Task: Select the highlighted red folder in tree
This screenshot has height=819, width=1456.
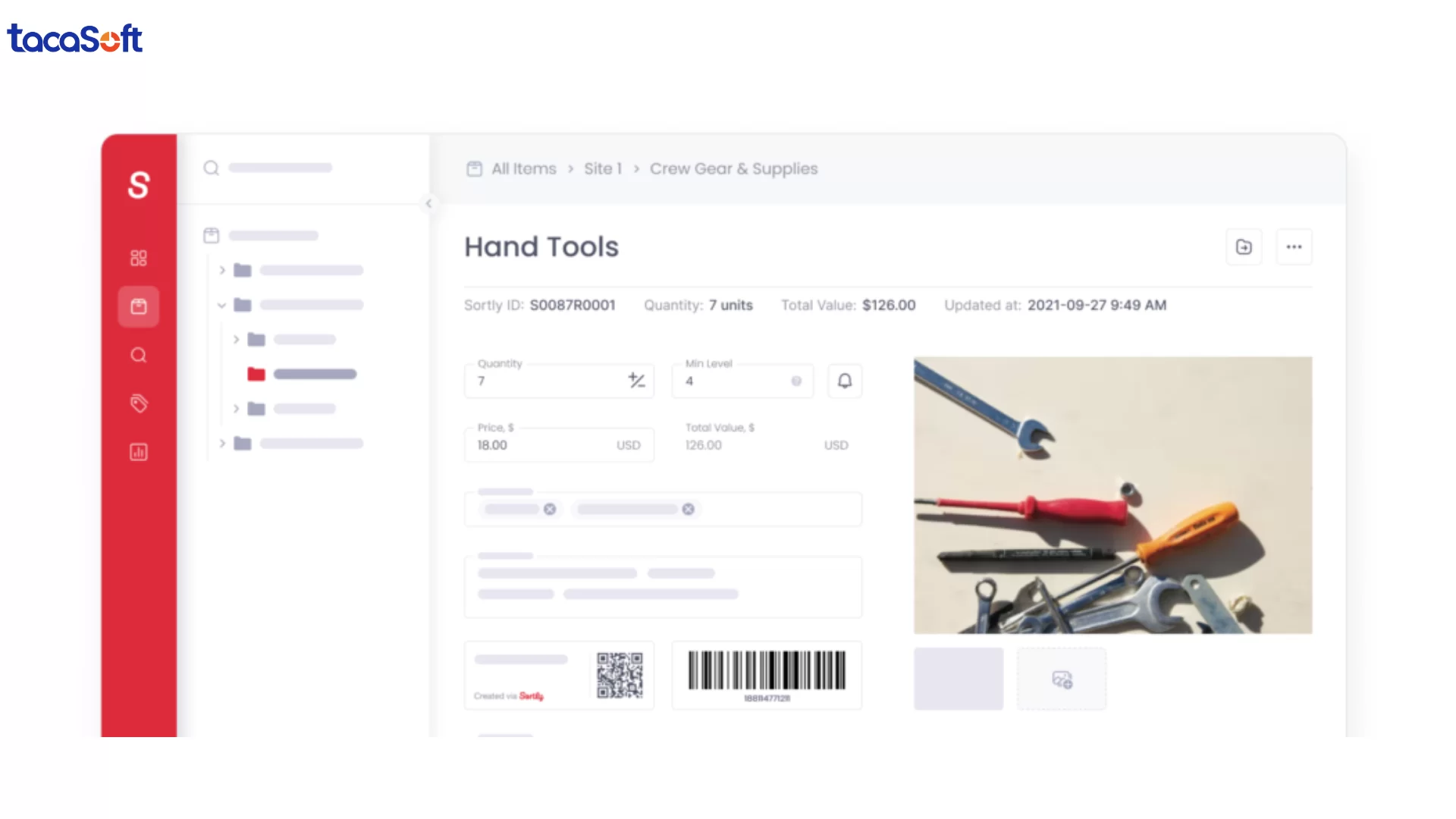Action: coord(256,374)
